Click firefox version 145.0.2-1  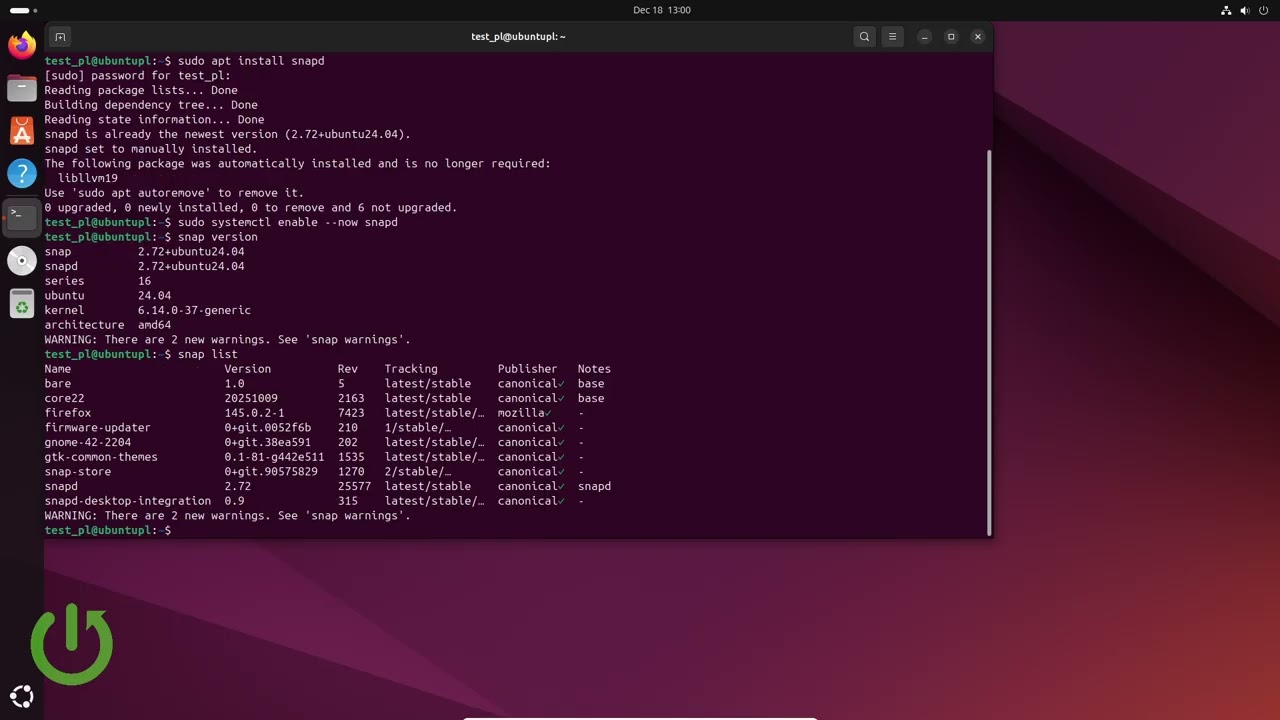254,413
